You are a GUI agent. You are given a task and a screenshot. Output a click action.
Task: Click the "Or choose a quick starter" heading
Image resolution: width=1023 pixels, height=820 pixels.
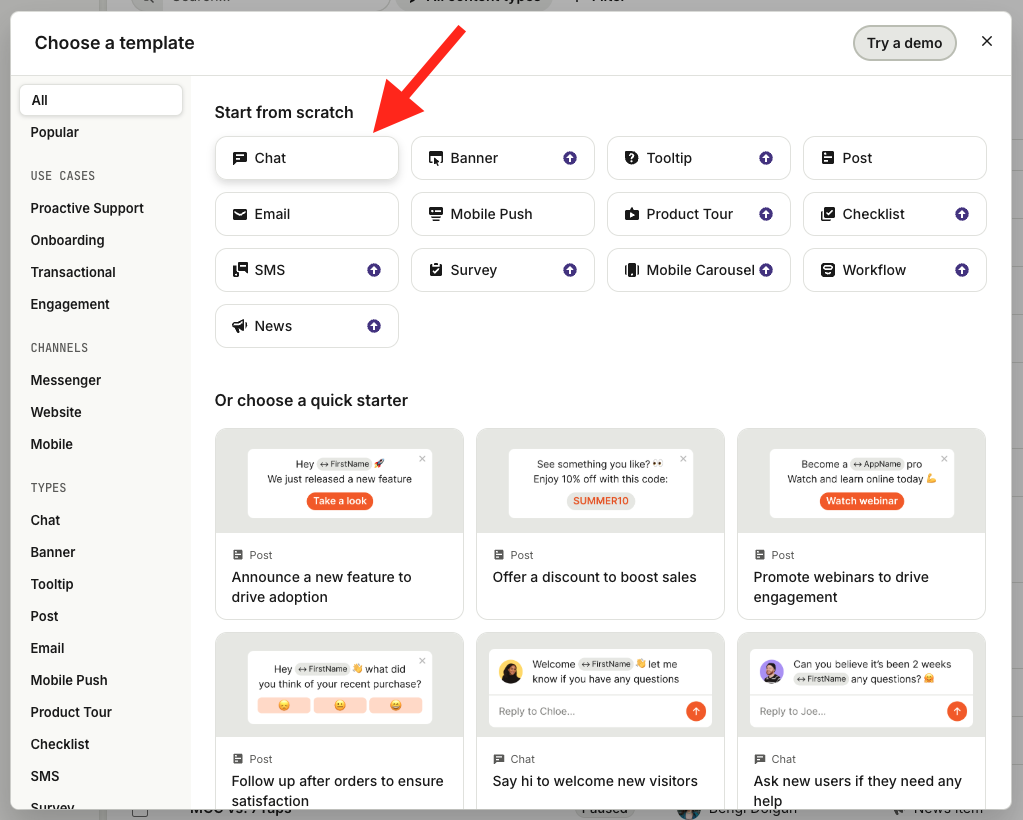pyautogui.click(x=311, y=401)
